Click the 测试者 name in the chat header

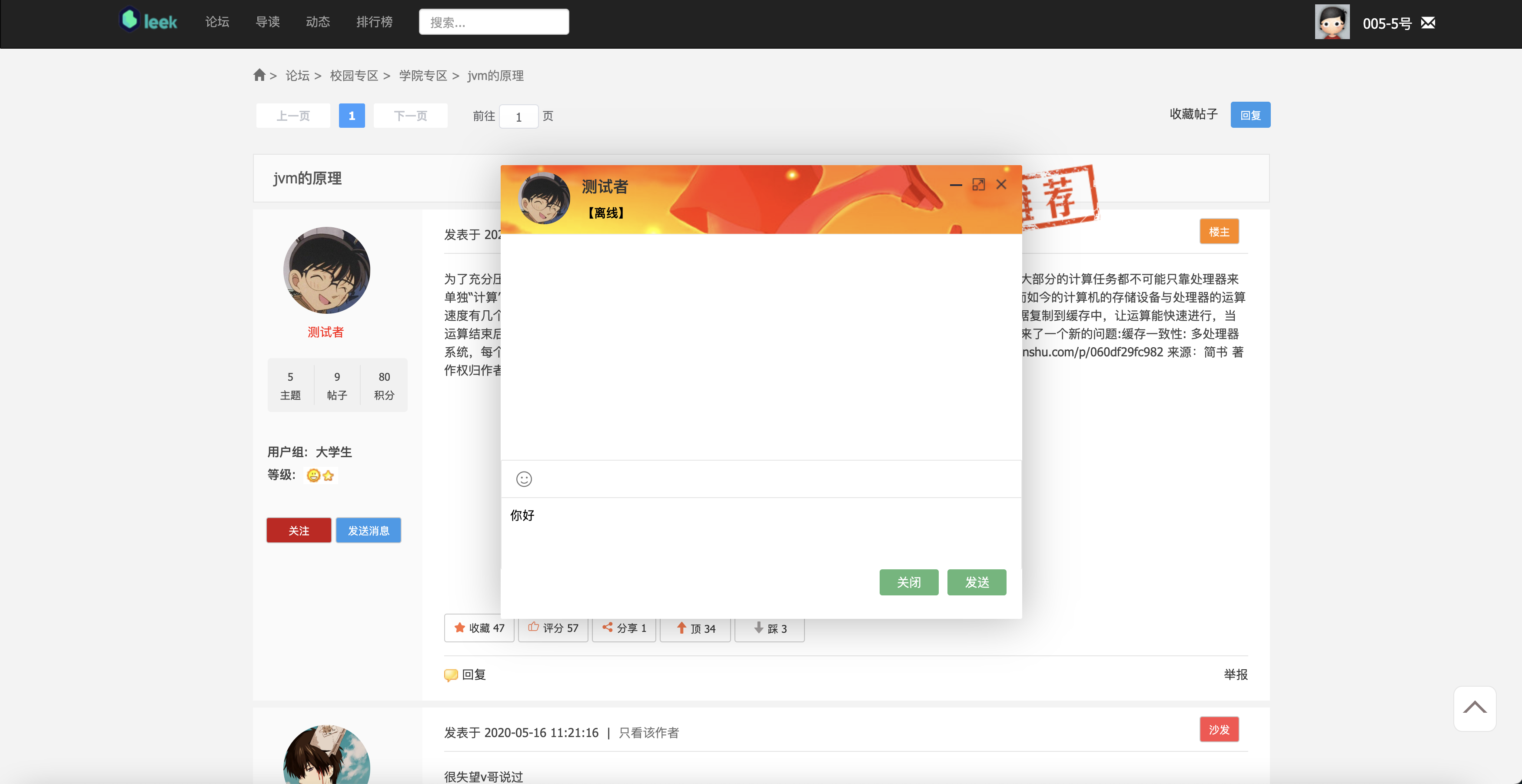605,187
